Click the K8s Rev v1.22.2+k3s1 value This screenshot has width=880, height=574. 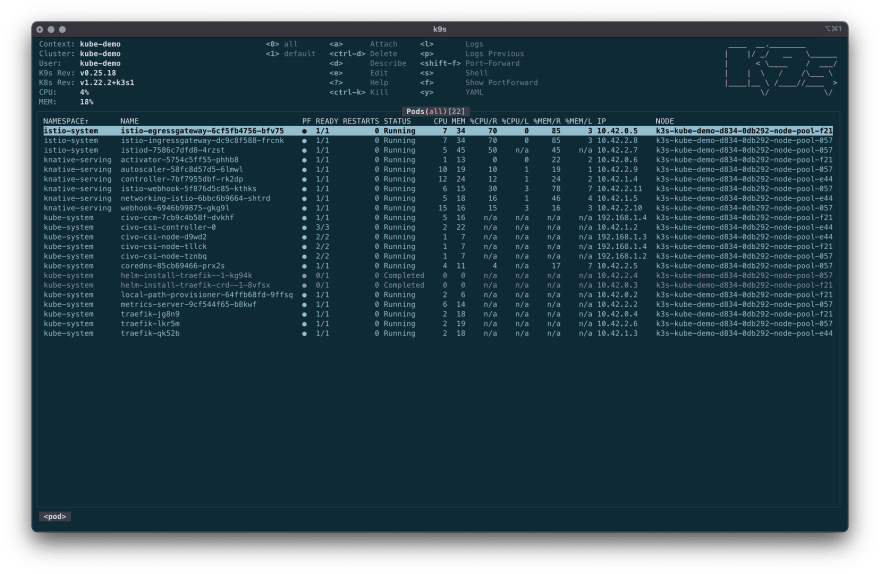click(107, 82)
